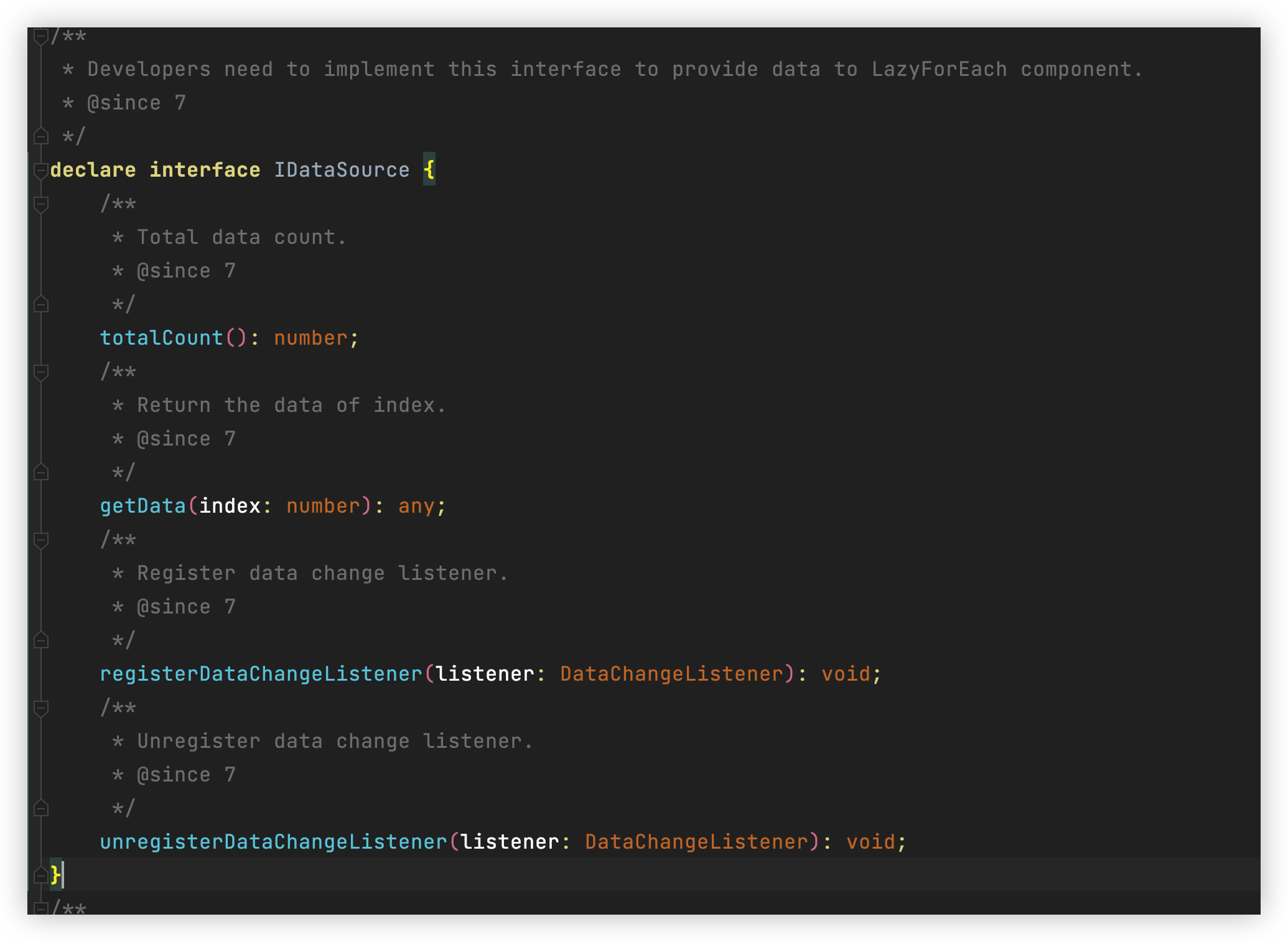Collapse the comment block at file bottom
The width and height of the screenshot is (1288, 942).
click(x=40, y=910)
